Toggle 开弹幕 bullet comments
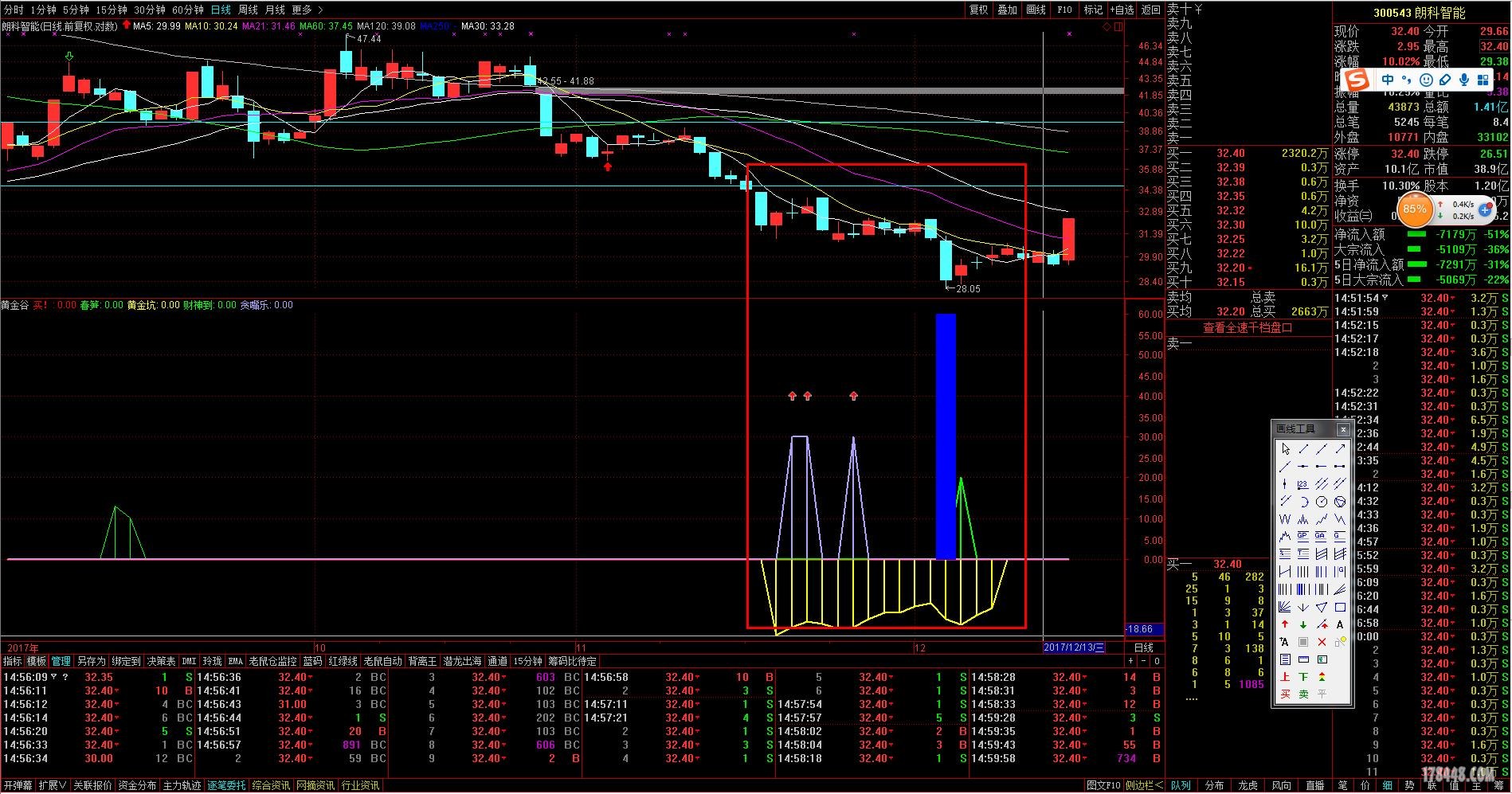 (18, 785)
